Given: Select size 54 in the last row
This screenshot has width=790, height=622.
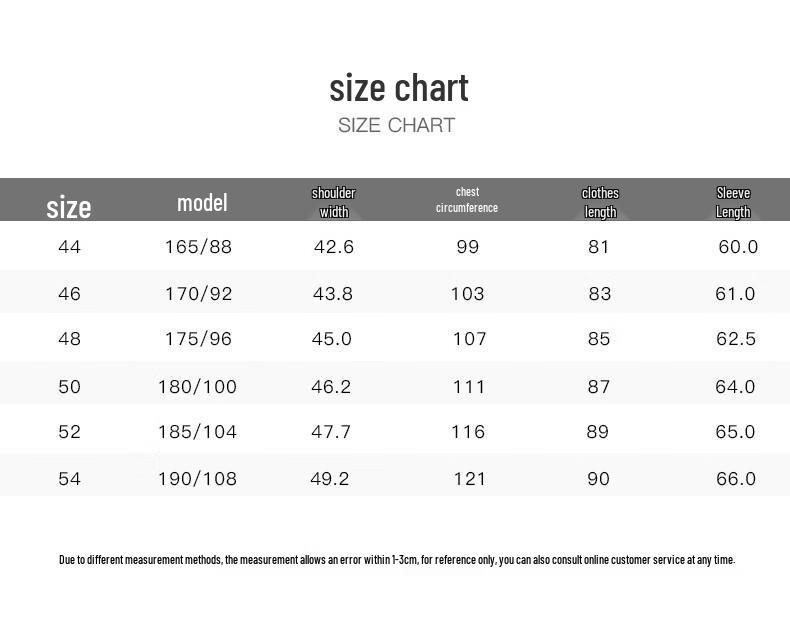Looking at the screenshot, I should point(69,479).
